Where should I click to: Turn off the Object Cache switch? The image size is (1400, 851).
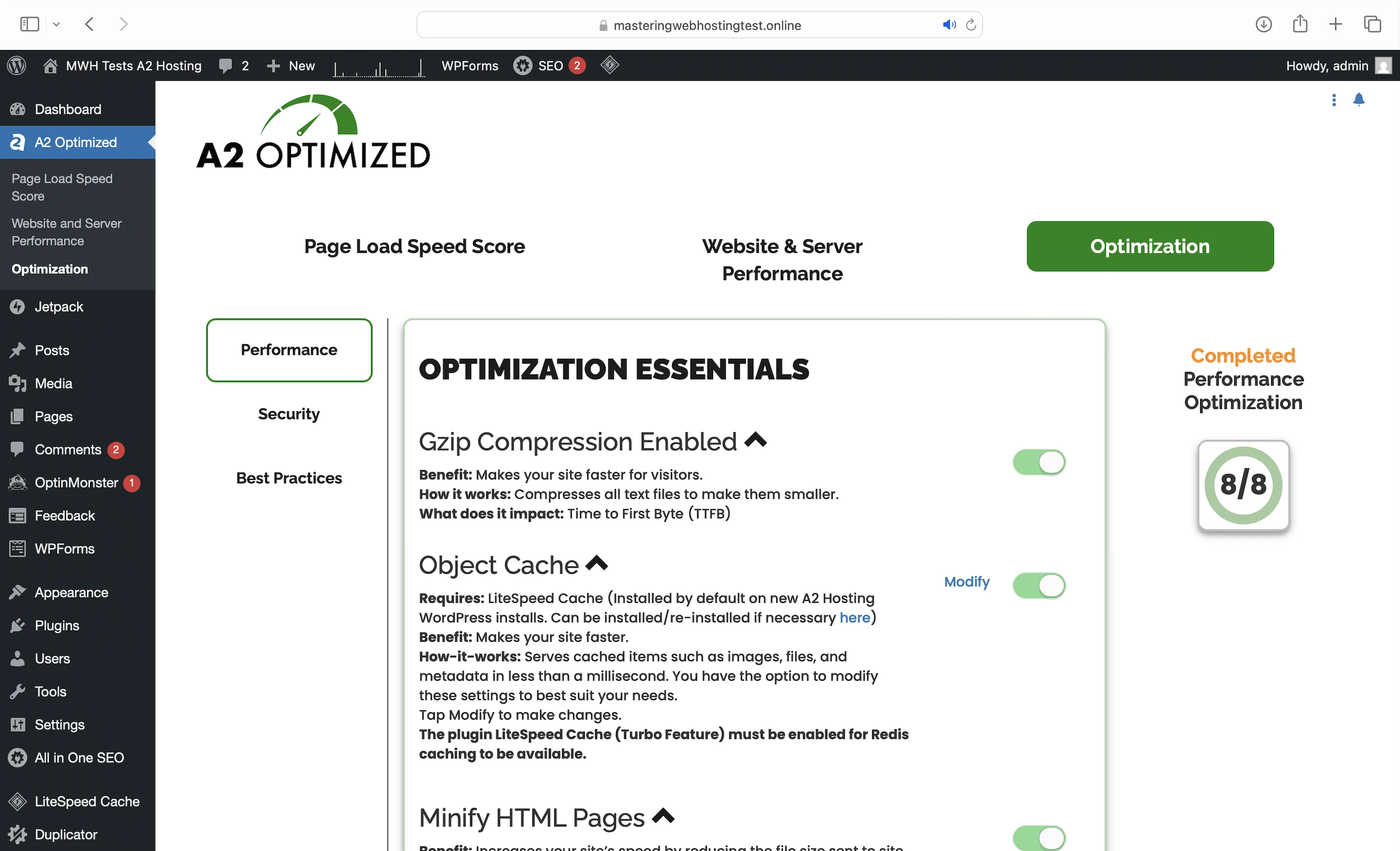[1039, 585]
